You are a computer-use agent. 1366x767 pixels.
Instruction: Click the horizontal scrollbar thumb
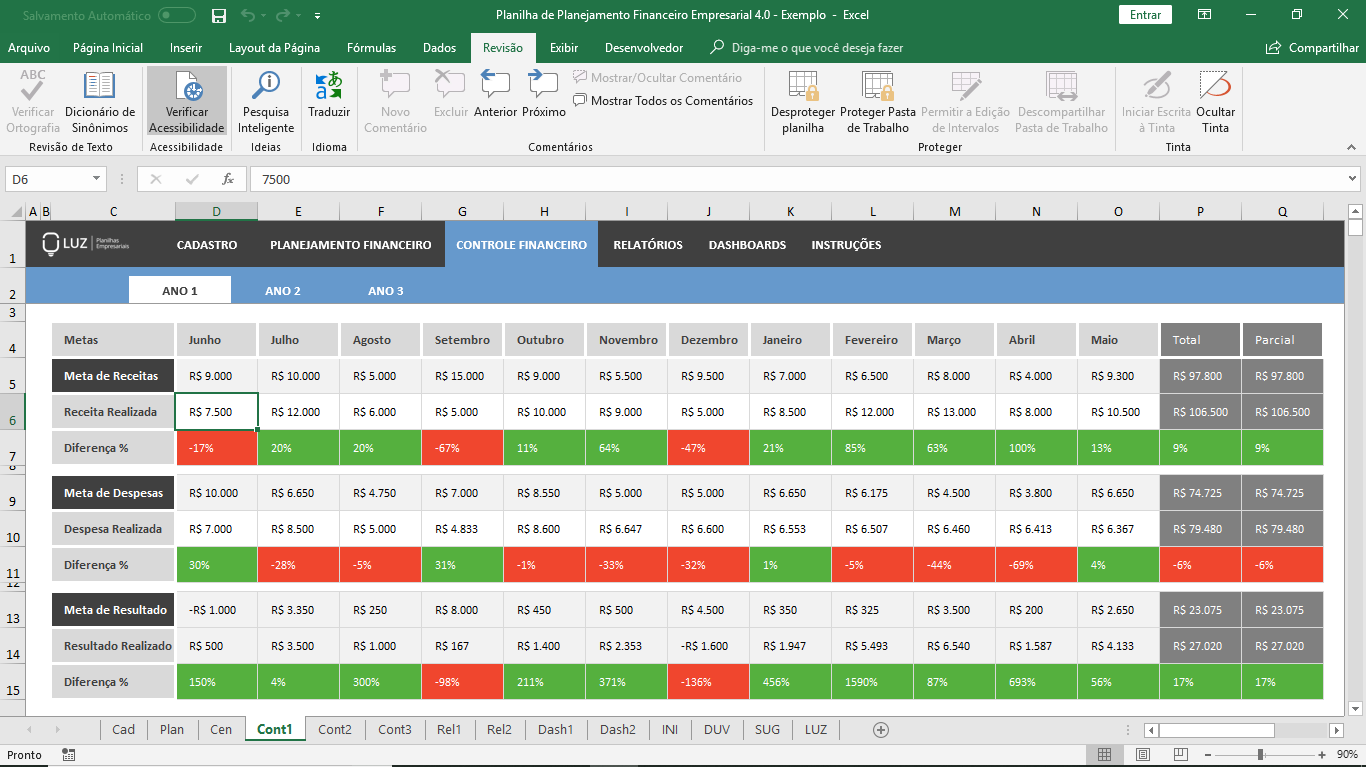(1216, 730)
